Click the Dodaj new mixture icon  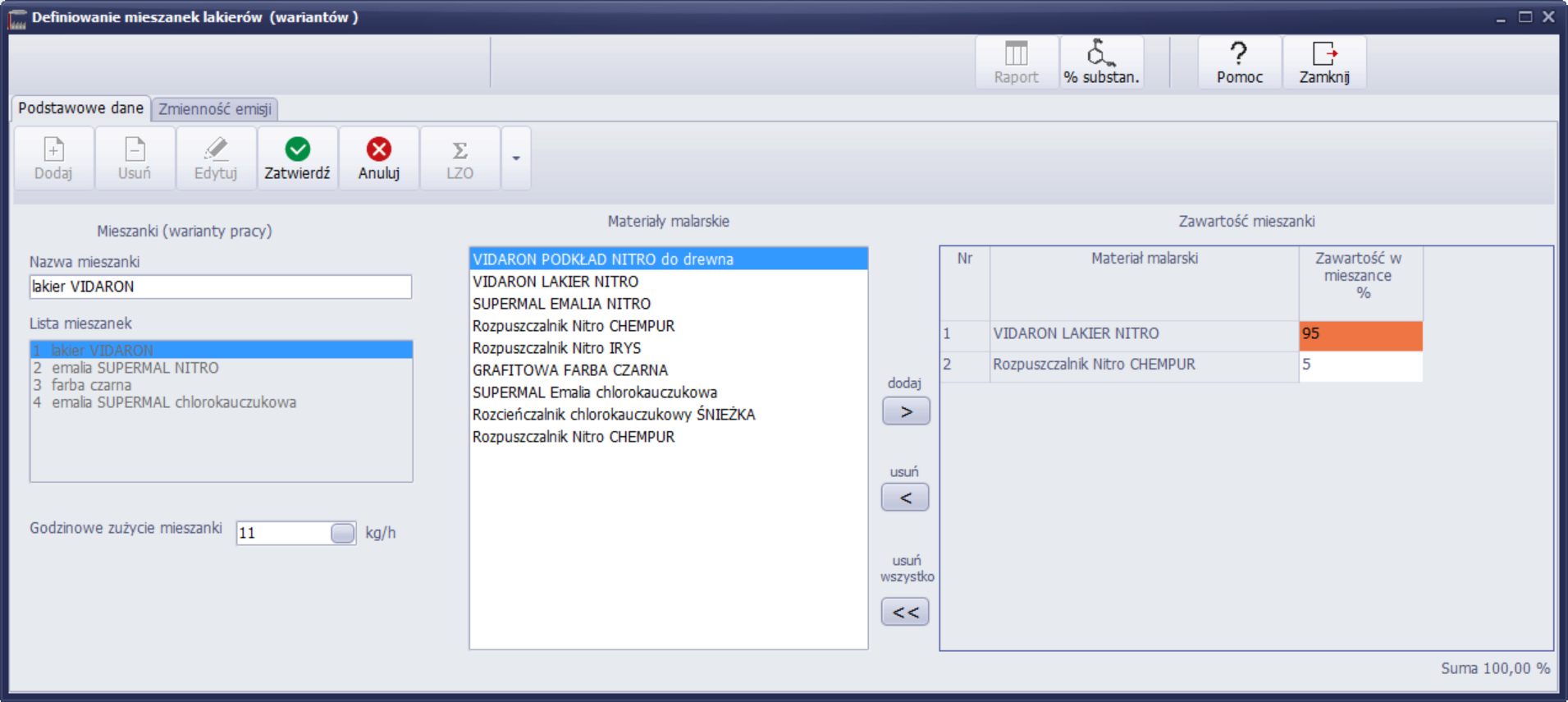click(x=53, y=158)
